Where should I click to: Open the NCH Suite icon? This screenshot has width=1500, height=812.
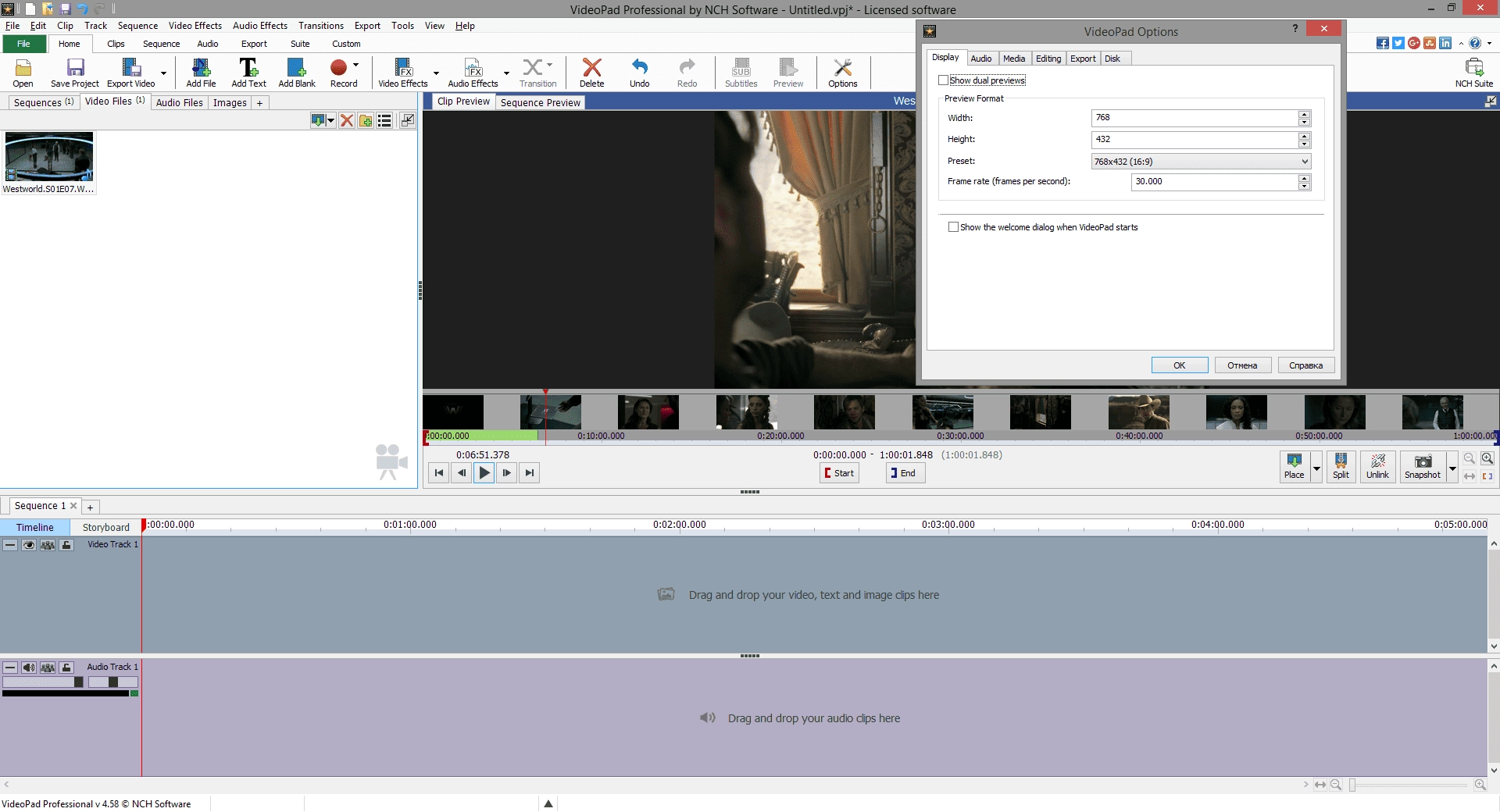pyautogui.click(x=1473, y=73)
